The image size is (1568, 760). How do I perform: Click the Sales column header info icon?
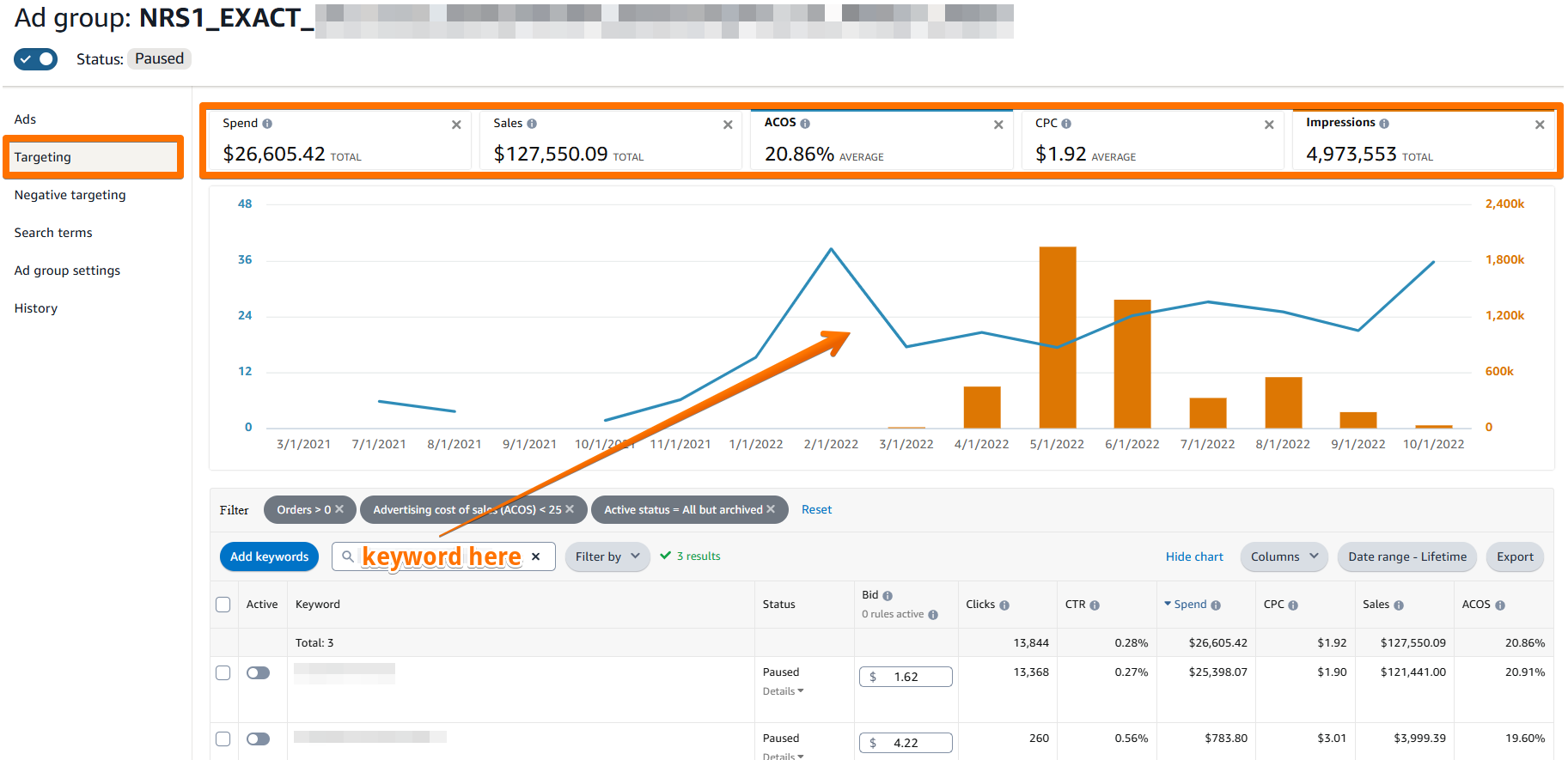pyautogui.click(x=1399, y=605)
